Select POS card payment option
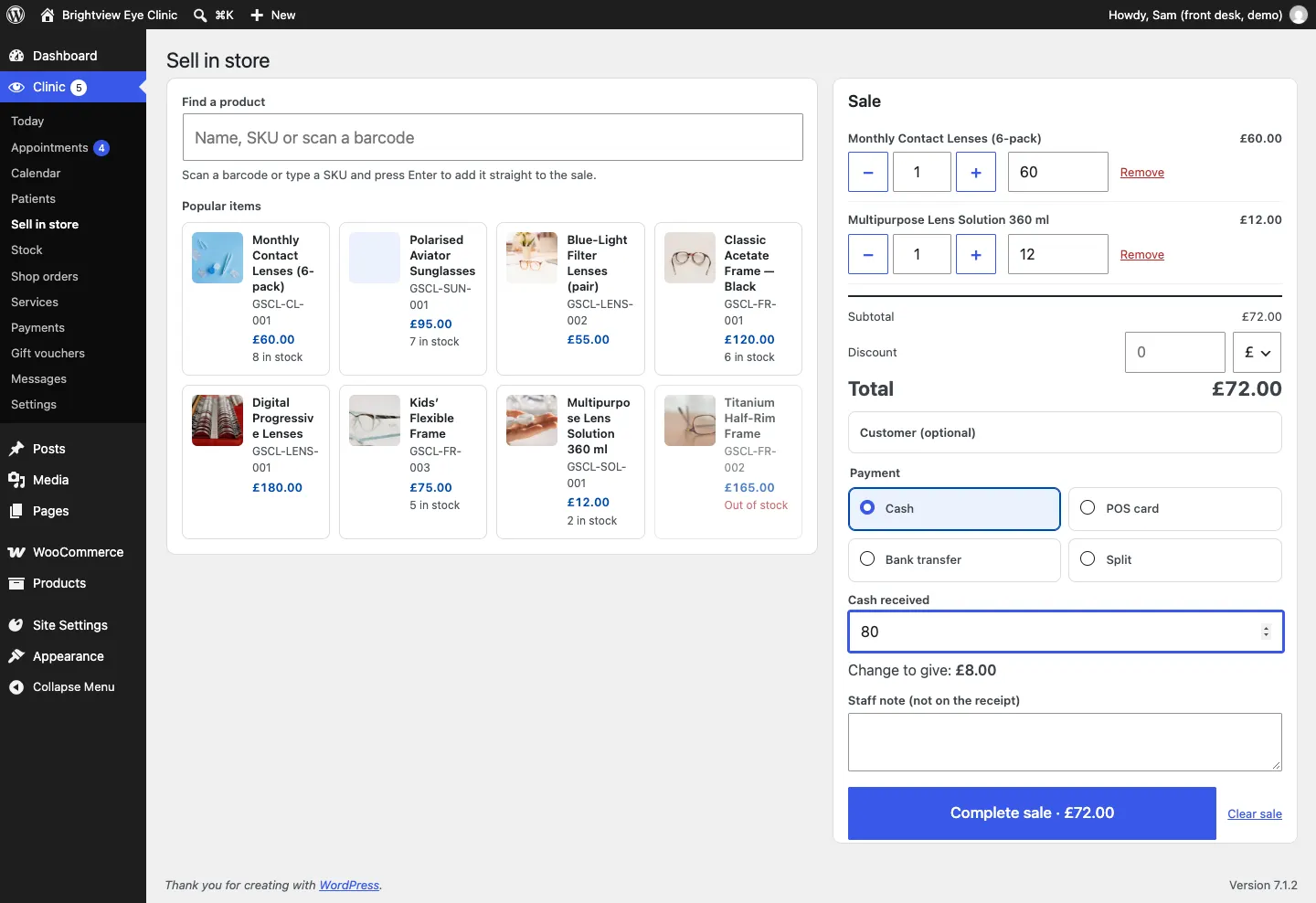This screenshot has height=903, width=1316. [1175, 509]
